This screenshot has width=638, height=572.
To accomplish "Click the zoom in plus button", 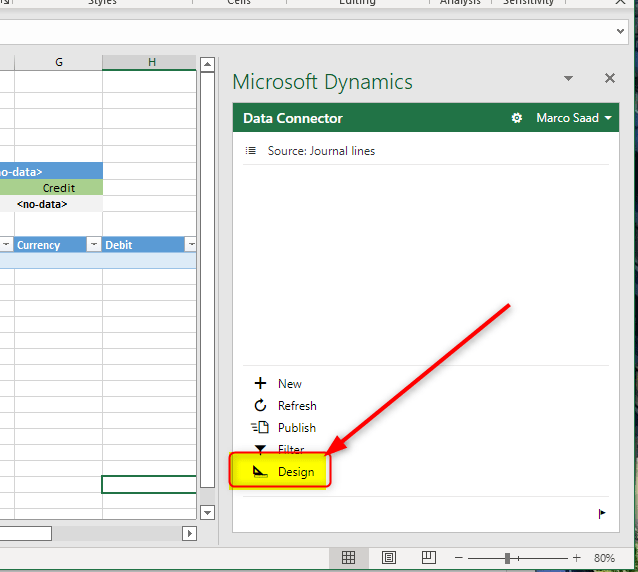I will click(x=576, y=558).
